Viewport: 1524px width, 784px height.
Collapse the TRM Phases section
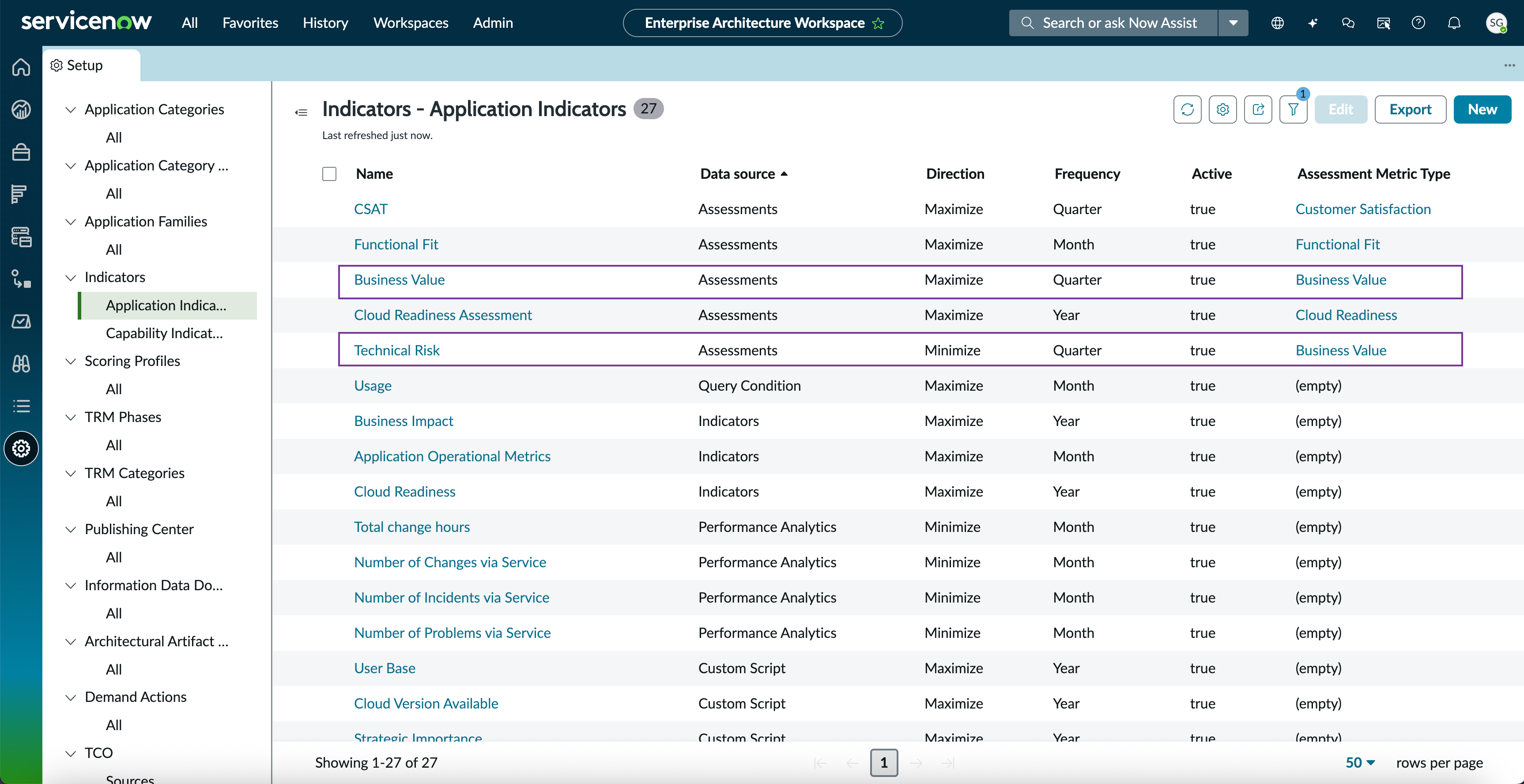pos(70,417)
